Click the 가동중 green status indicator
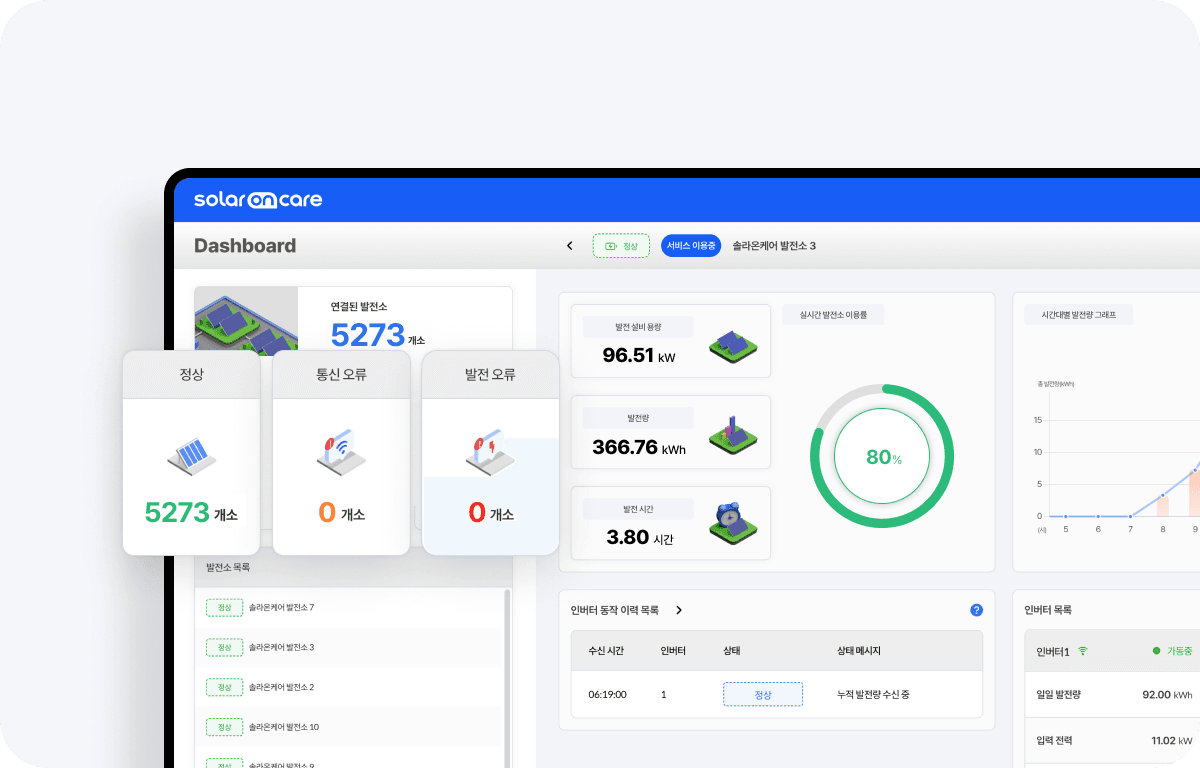Image resolution: width=1200 pixels, height=768 pixels. 1172,651
